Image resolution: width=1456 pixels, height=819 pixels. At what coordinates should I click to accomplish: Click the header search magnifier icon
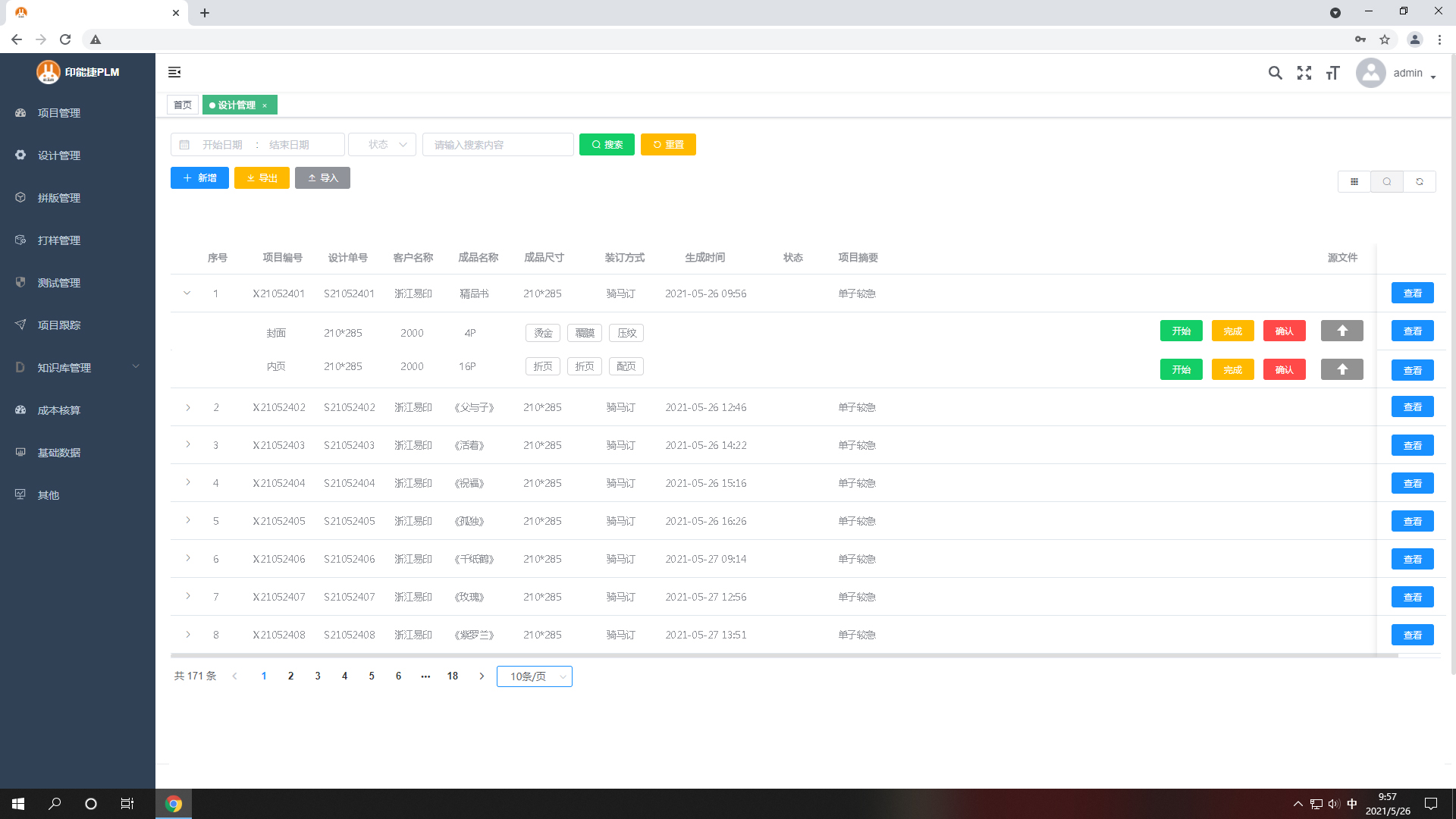click(1275, 73)
